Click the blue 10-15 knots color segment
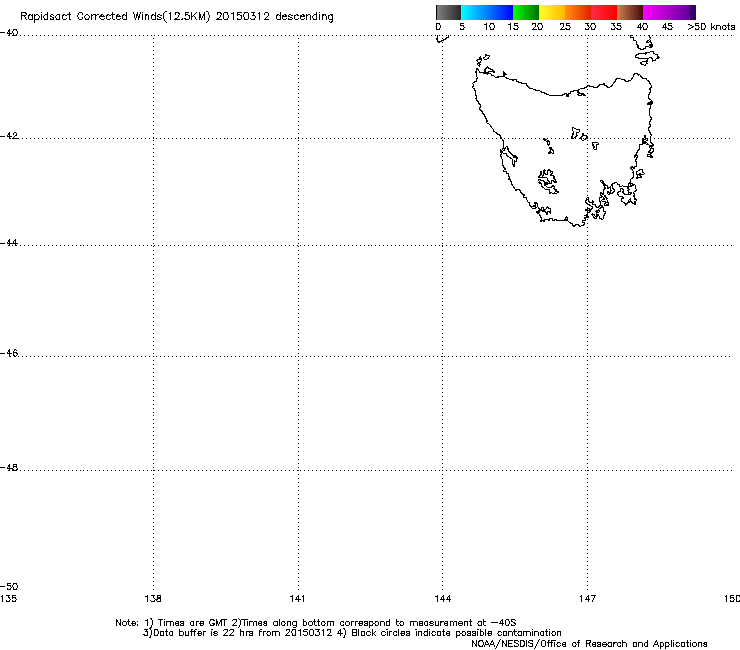Viewport: 740px width, 650px height. [500, 12]
